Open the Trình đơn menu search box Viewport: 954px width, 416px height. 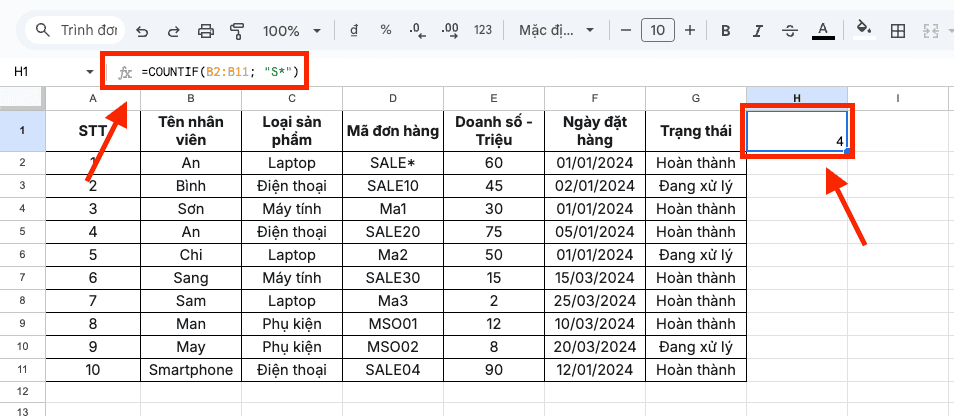pyautogui.click(x=76, y=30)
